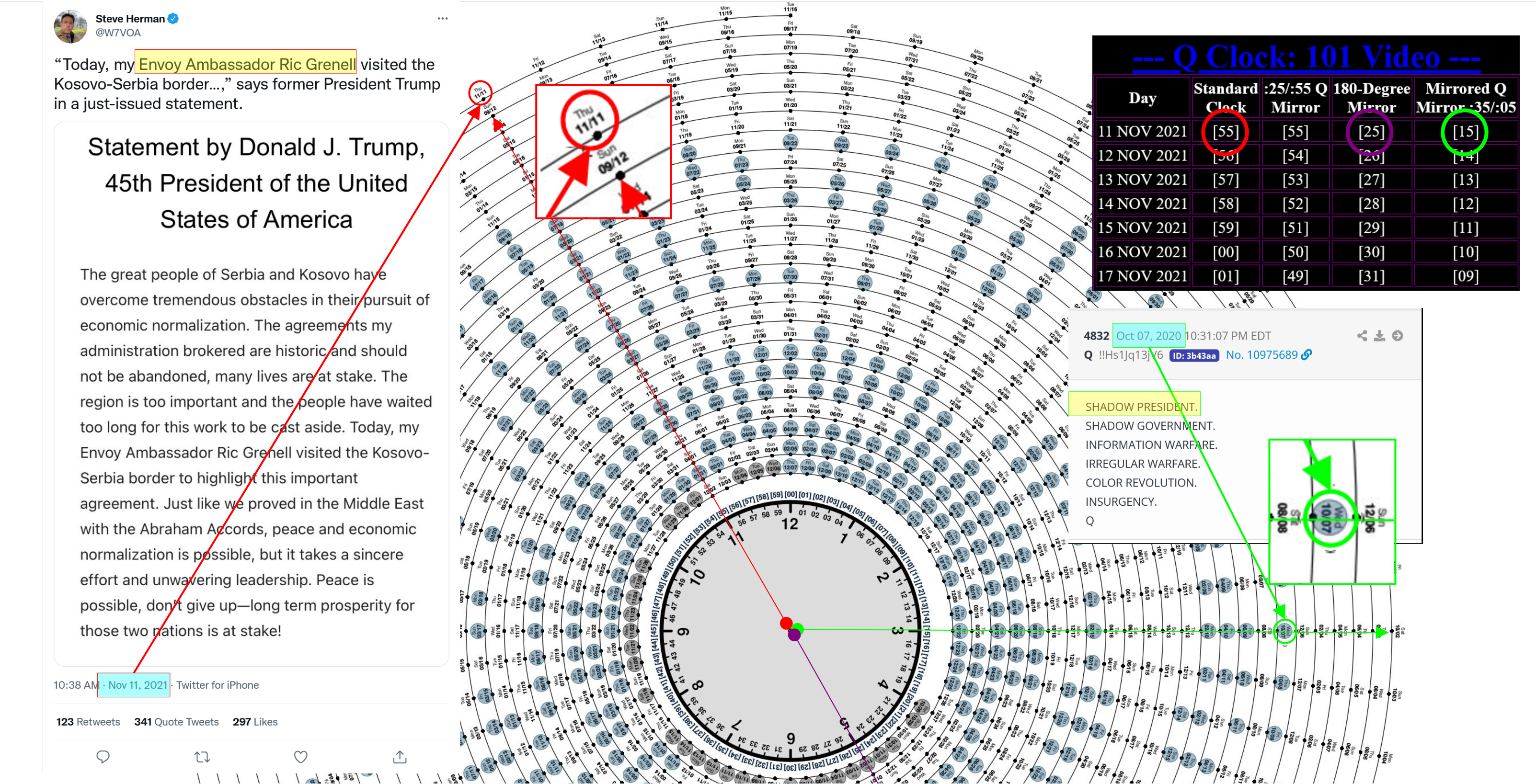1536x784 pixels.
Task: Open the tweet's more options menu
Action: pos(442,19)
